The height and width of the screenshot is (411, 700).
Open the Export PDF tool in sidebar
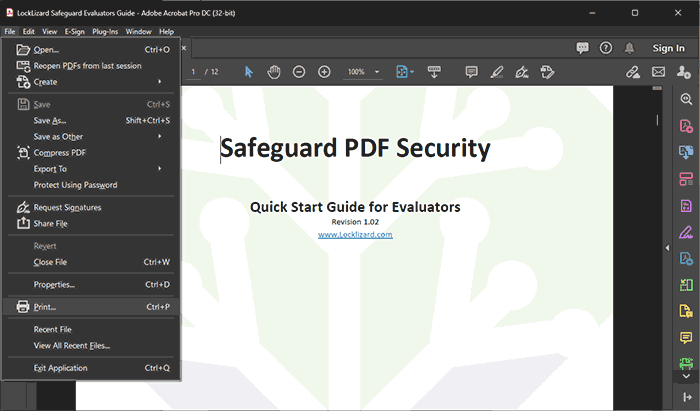click(686, 152)
